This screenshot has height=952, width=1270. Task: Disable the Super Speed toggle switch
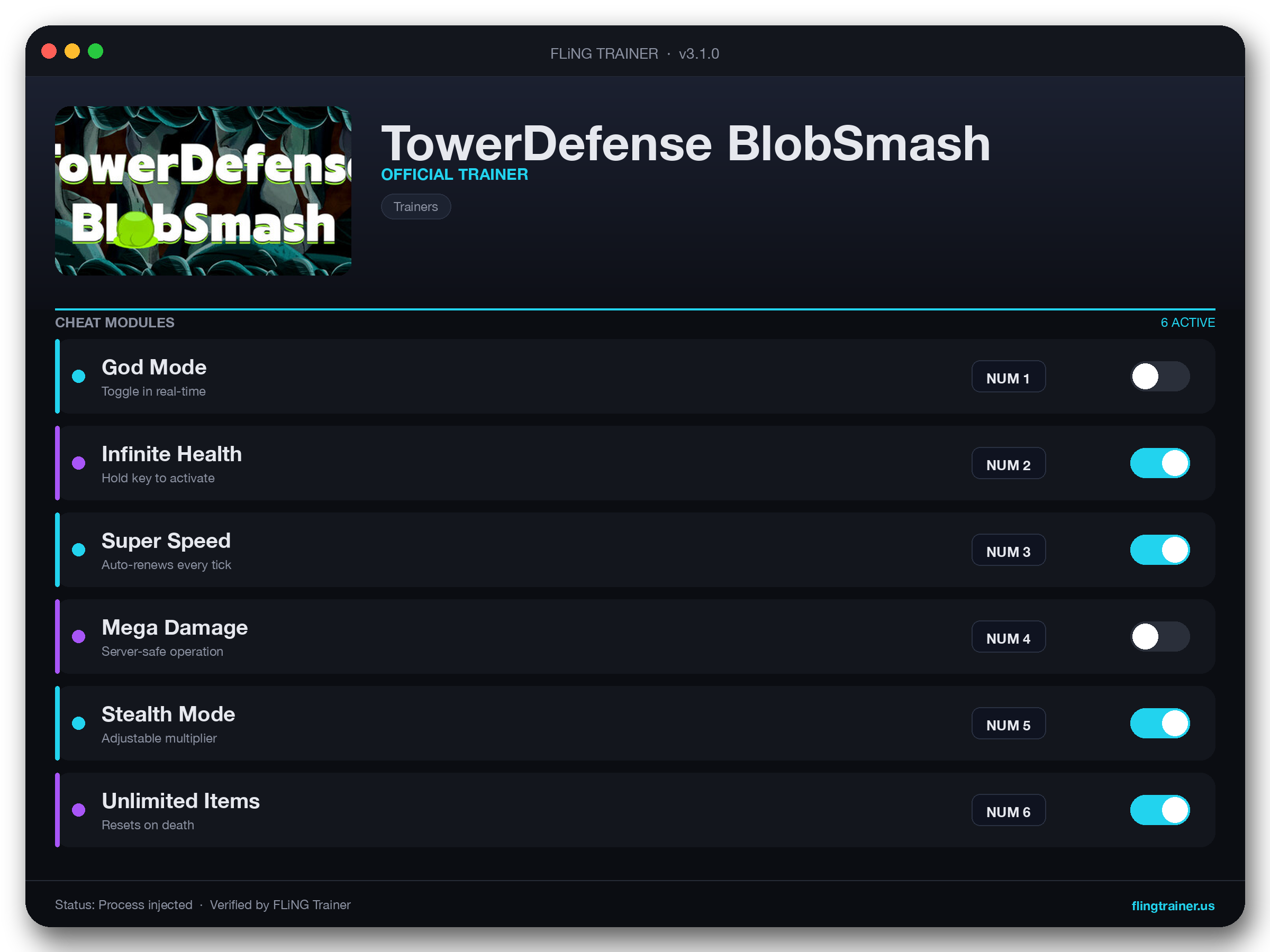(x=1160, y=550)
